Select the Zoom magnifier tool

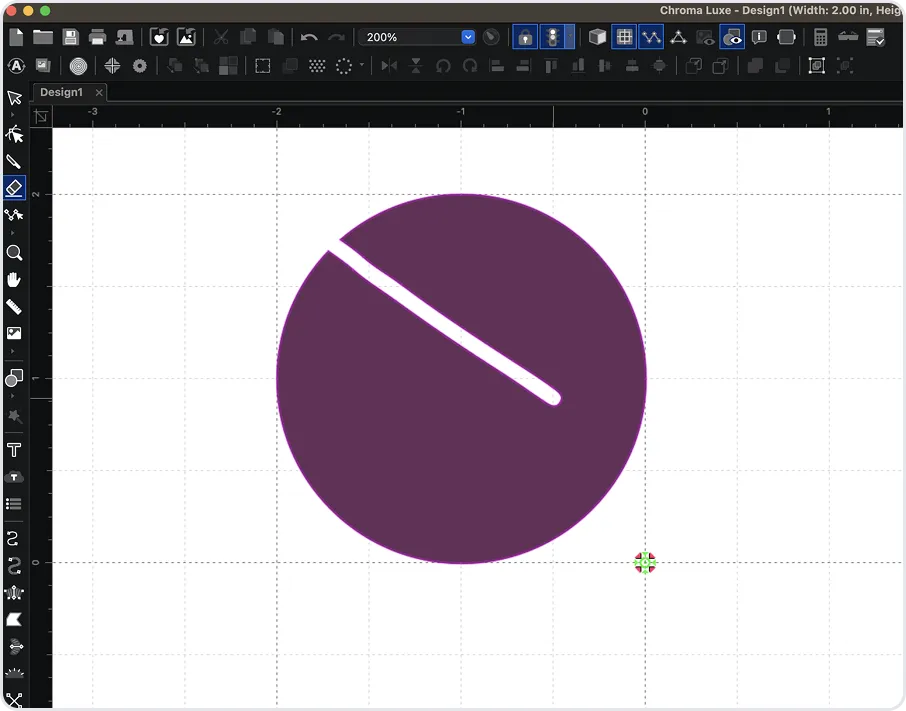point(14,253)
